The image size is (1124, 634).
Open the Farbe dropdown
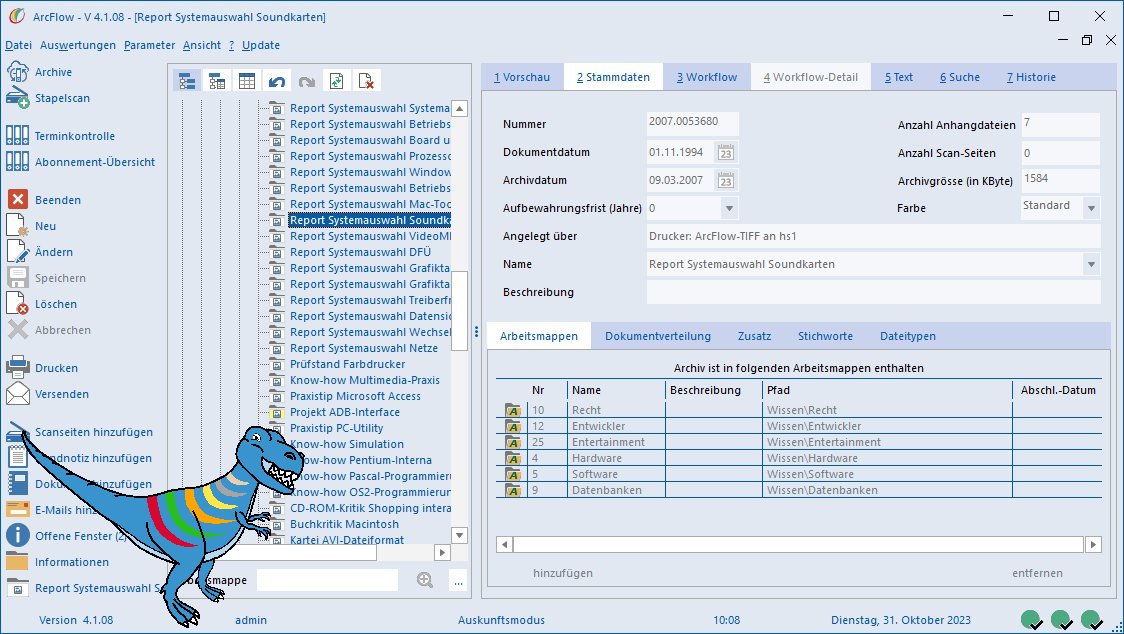click(x=1091, y=209)
